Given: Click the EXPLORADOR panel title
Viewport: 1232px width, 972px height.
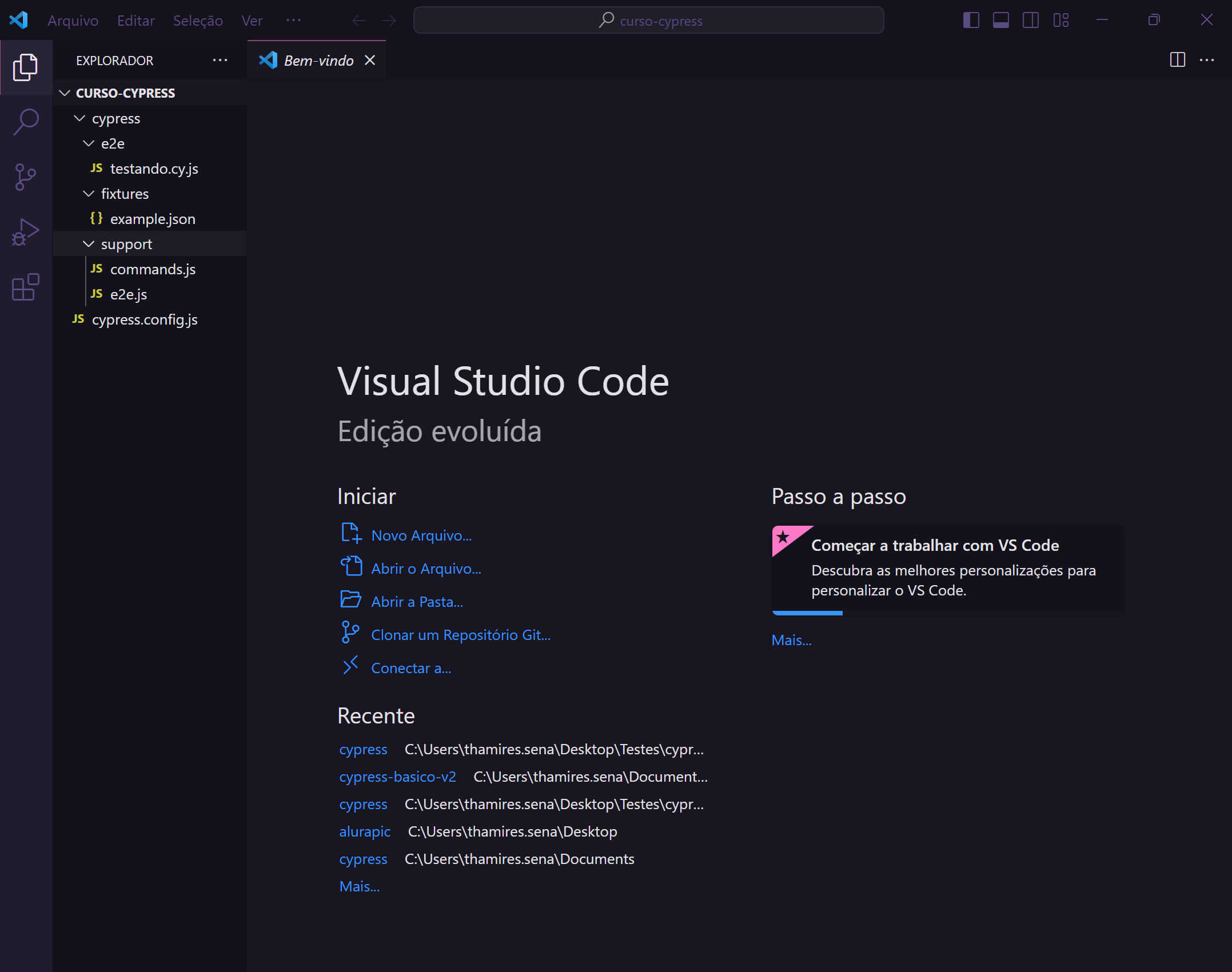Looking at the screenshot, I should point(114,61).
